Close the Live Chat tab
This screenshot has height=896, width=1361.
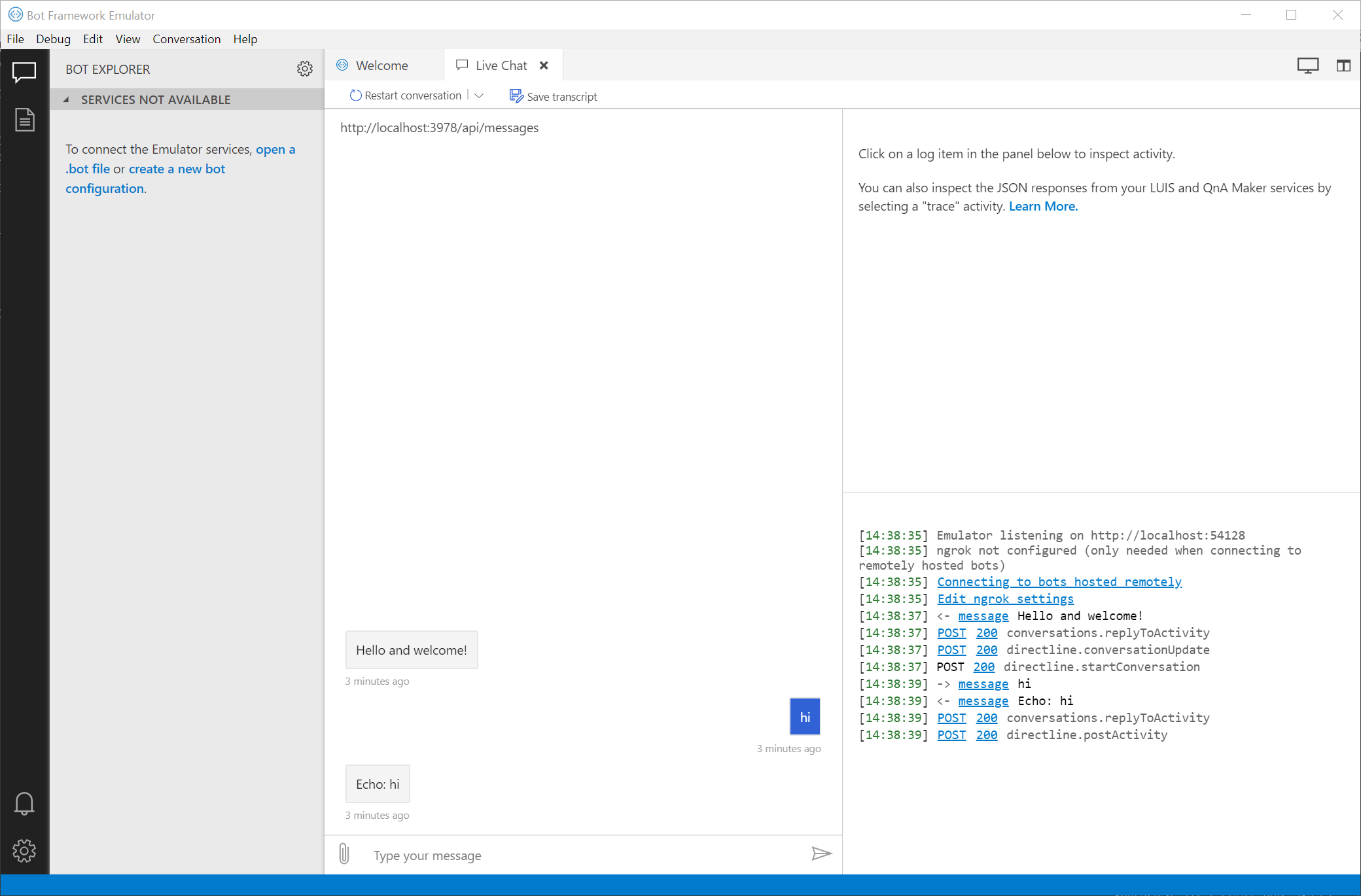(x=544, y=65)
